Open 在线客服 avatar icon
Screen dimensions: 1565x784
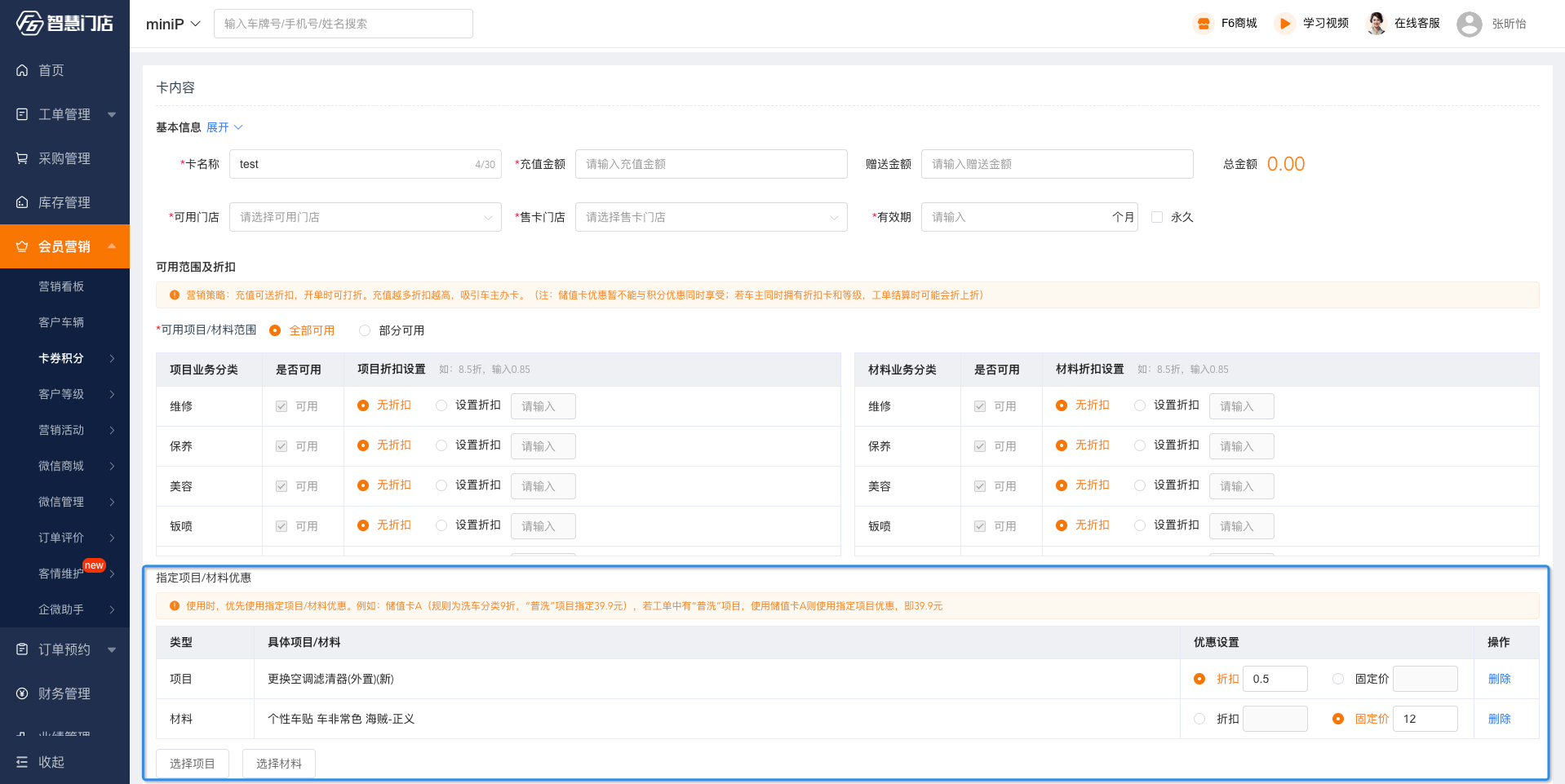coord(1377,24)
